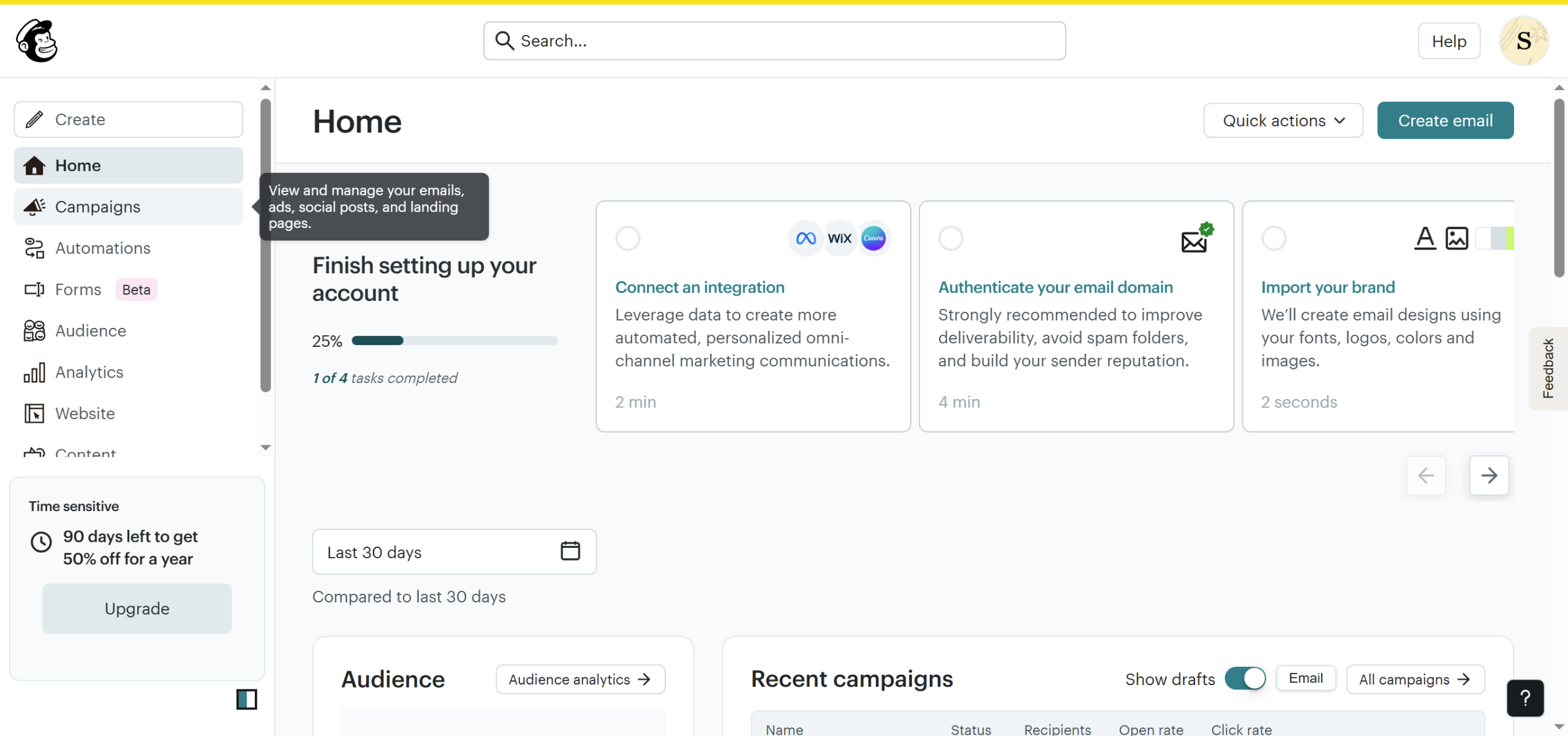Expand the Quick actions dropdown
Viewport: 1568px width, 736px height.
1283,121
